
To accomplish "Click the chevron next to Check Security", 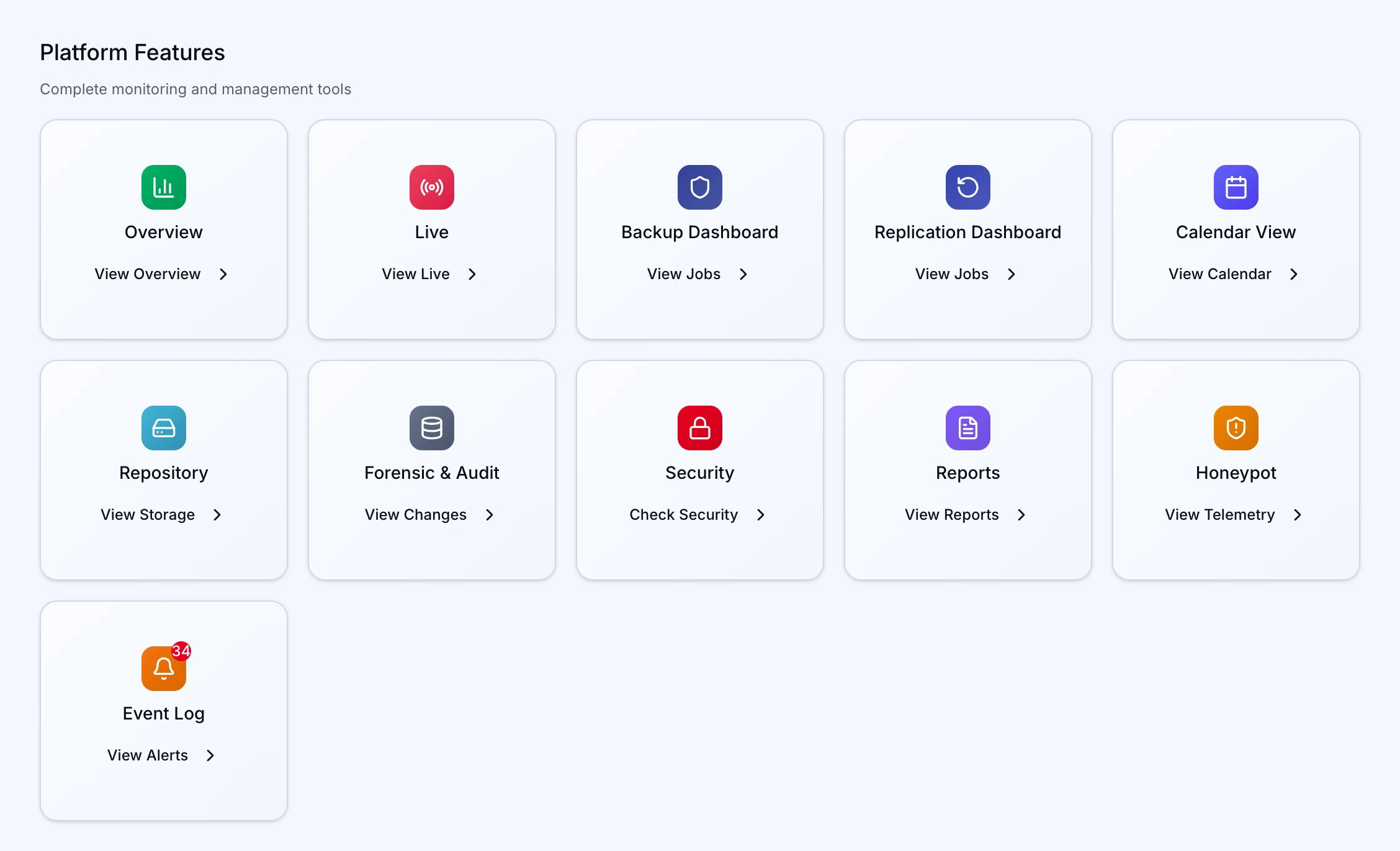I will [x=761, y=515].
